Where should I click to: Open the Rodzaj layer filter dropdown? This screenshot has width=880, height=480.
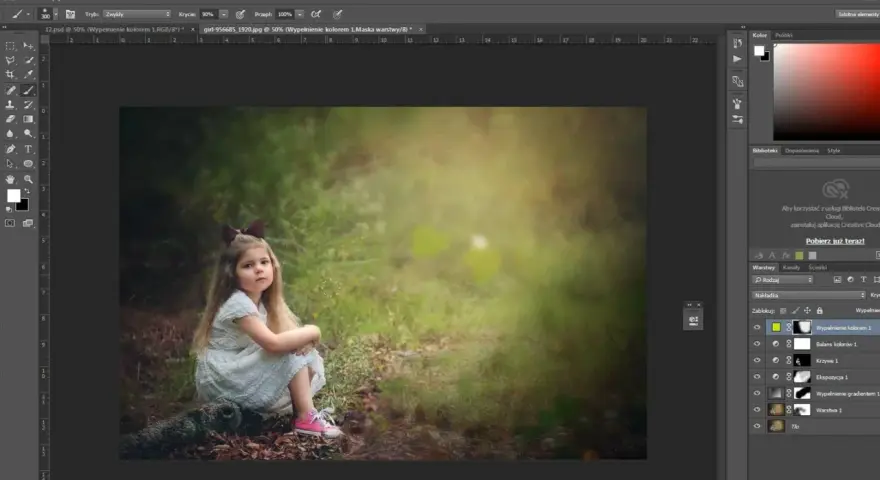tap(782, 280)
